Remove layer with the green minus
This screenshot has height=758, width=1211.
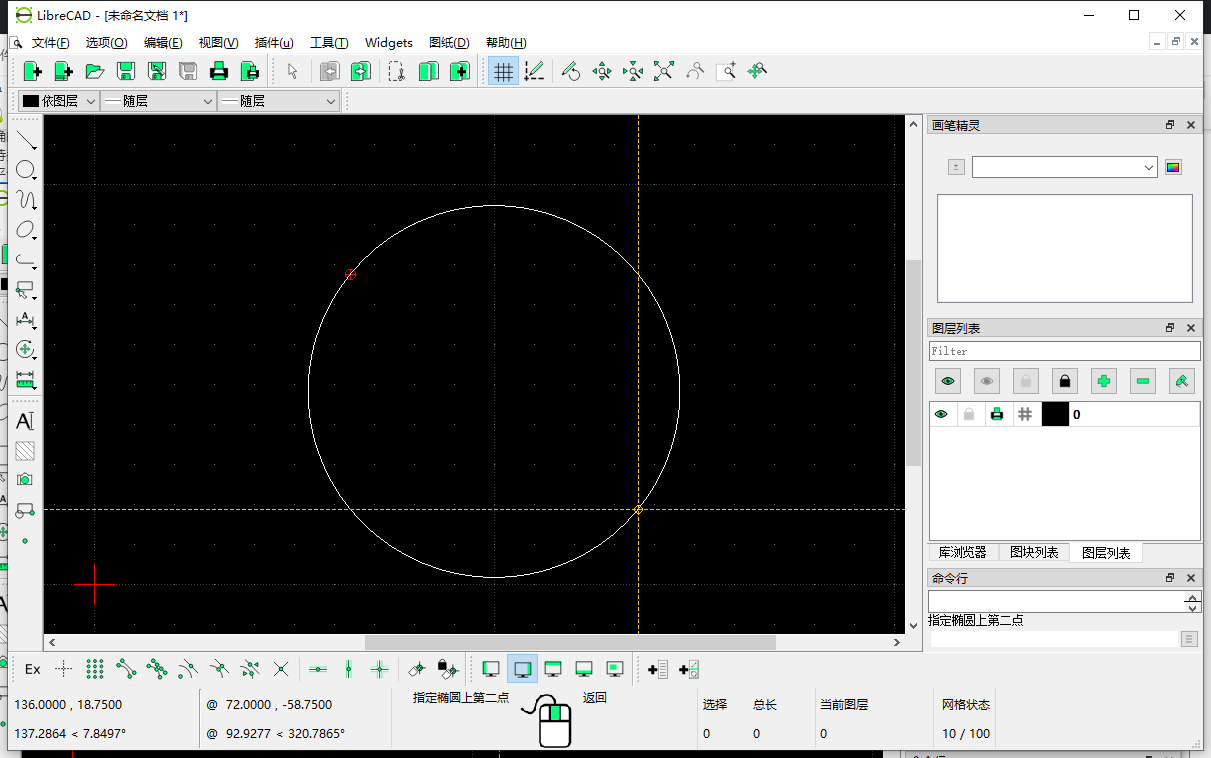pos(1143,381)
